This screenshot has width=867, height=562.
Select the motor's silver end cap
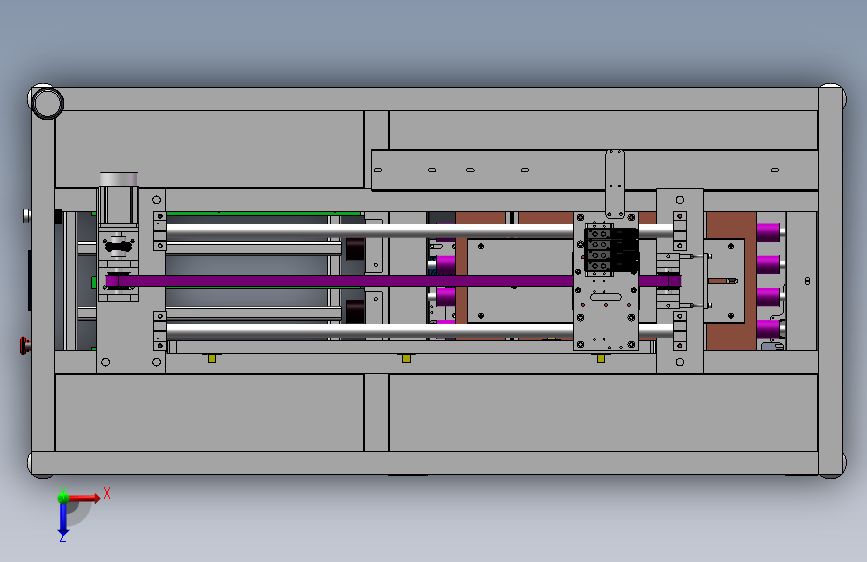[x=118, y=179]
